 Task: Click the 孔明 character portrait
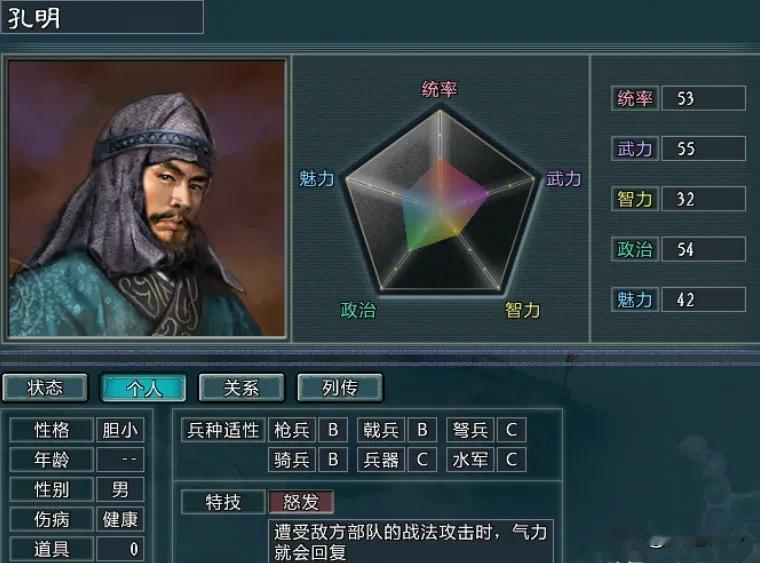[x=146, y=198]
